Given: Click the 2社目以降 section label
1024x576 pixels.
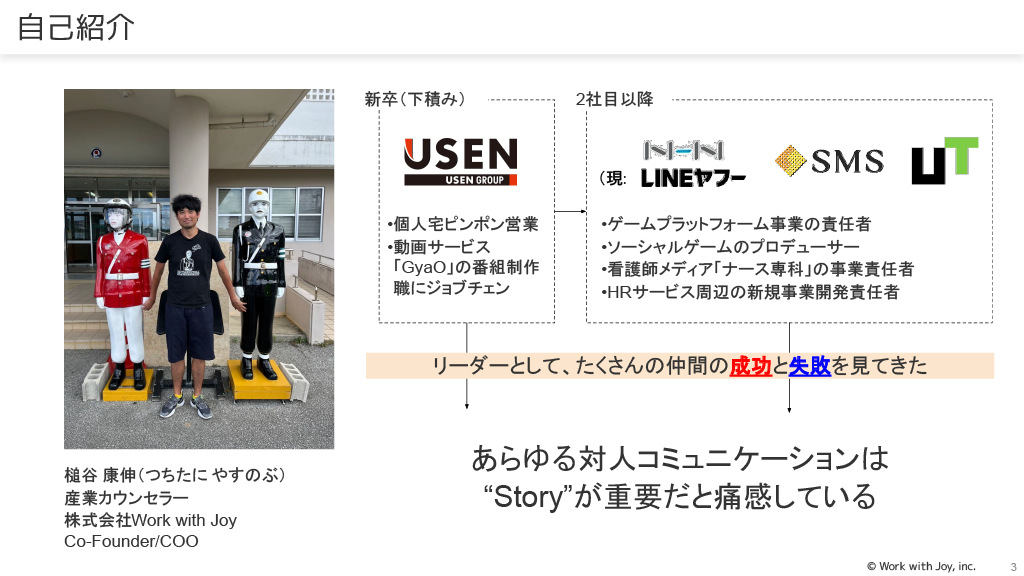Looking at the screenshot, I should pos(615,99).
